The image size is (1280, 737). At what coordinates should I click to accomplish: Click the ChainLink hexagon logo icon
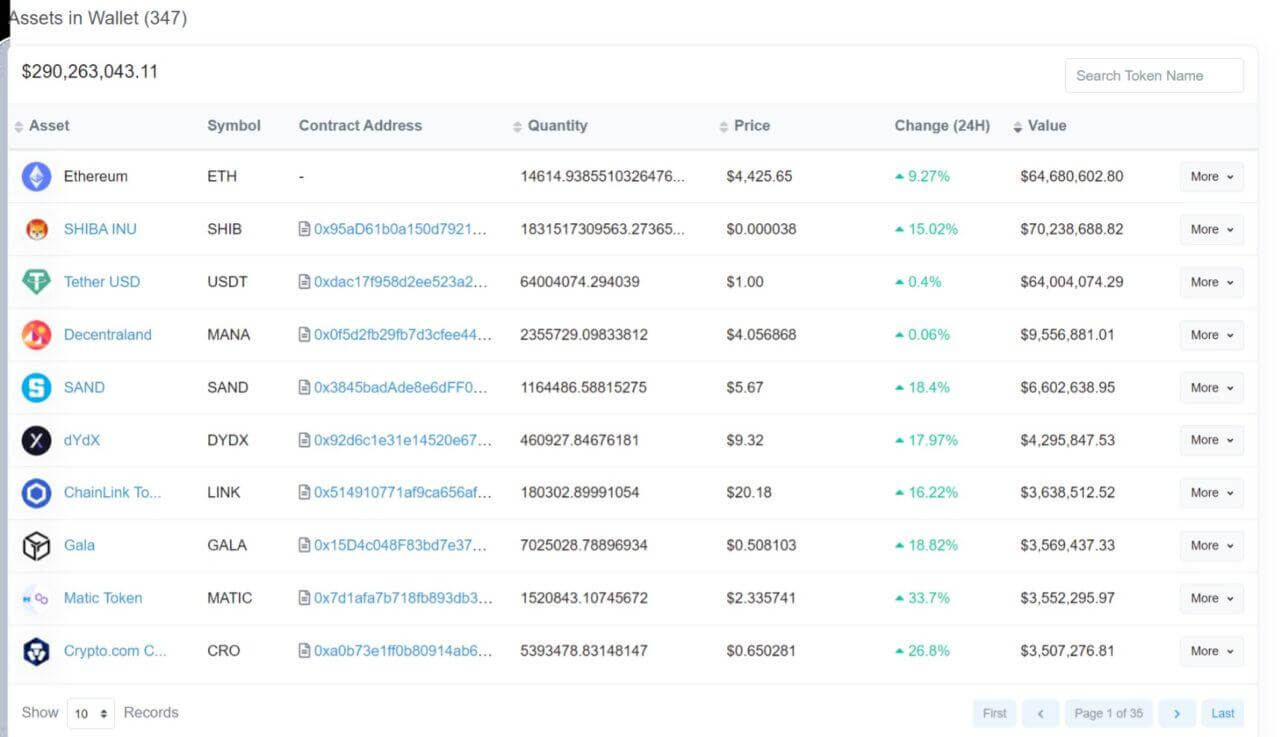[x=36, y=493]
